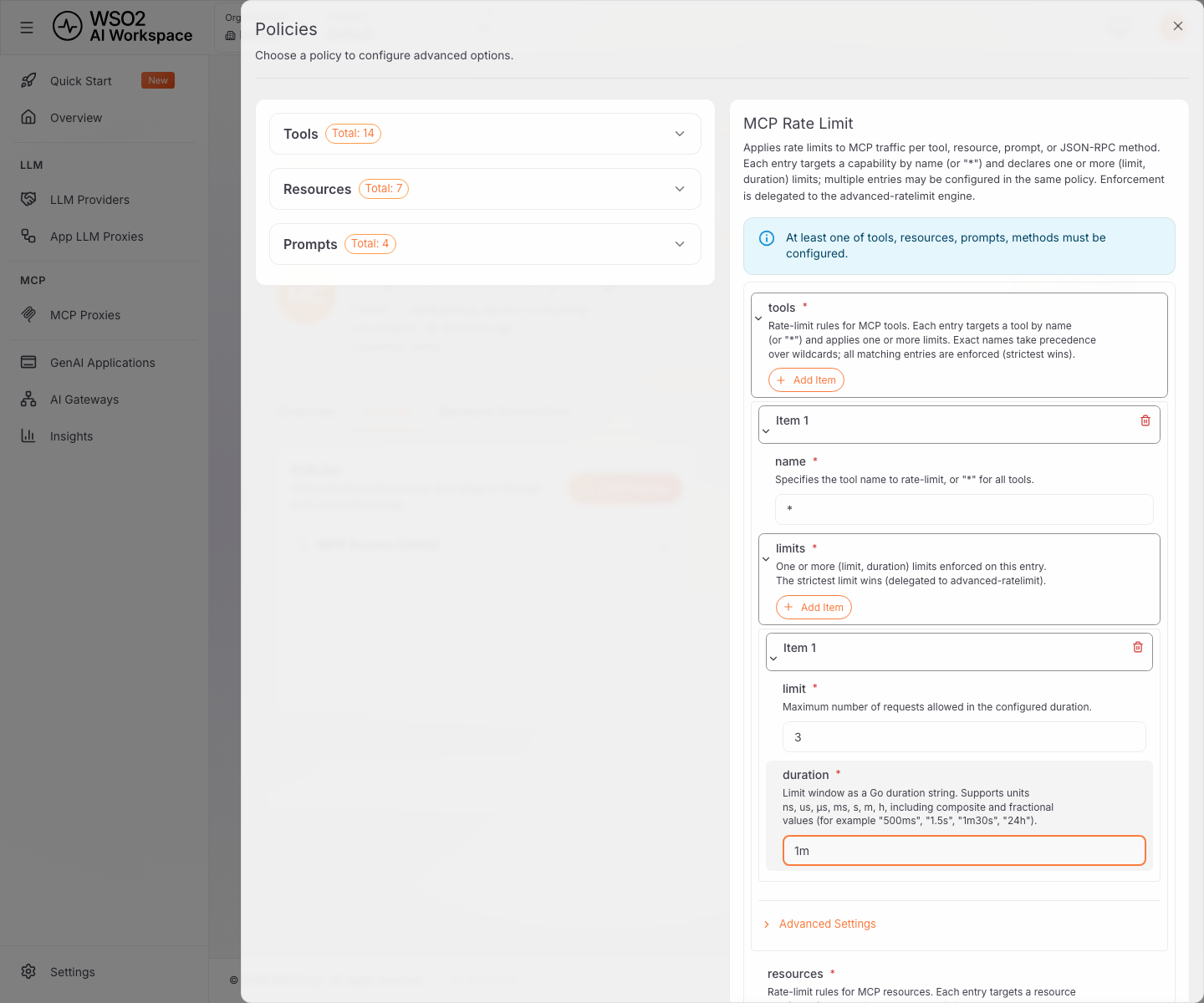Click the New badge beside Quick Start
The height and width of the screenshot is (1003, 1204).
tap(158, 80)
